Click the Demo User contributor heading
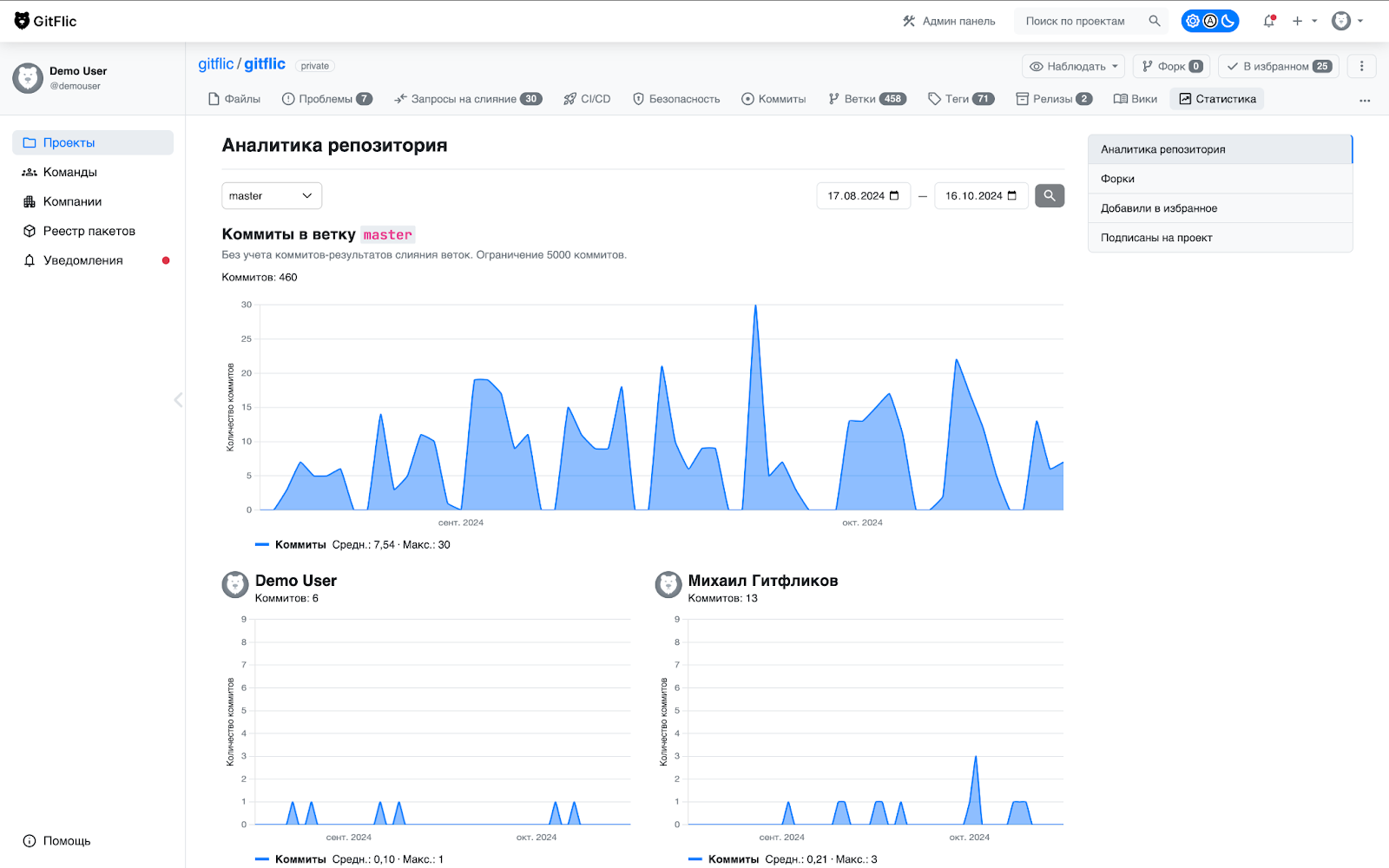 tap(296, 581)
